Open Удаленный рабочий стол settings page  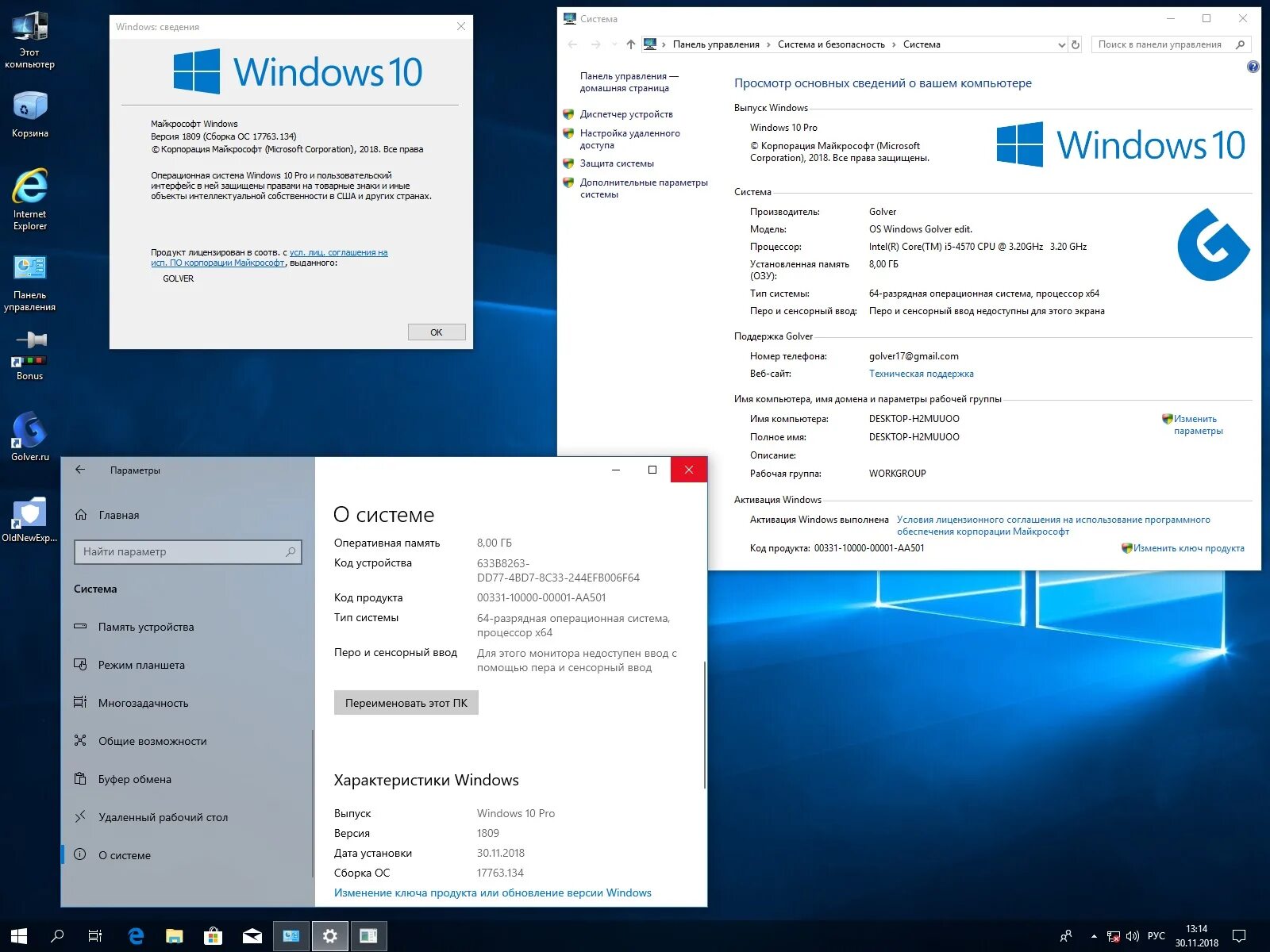187,817
